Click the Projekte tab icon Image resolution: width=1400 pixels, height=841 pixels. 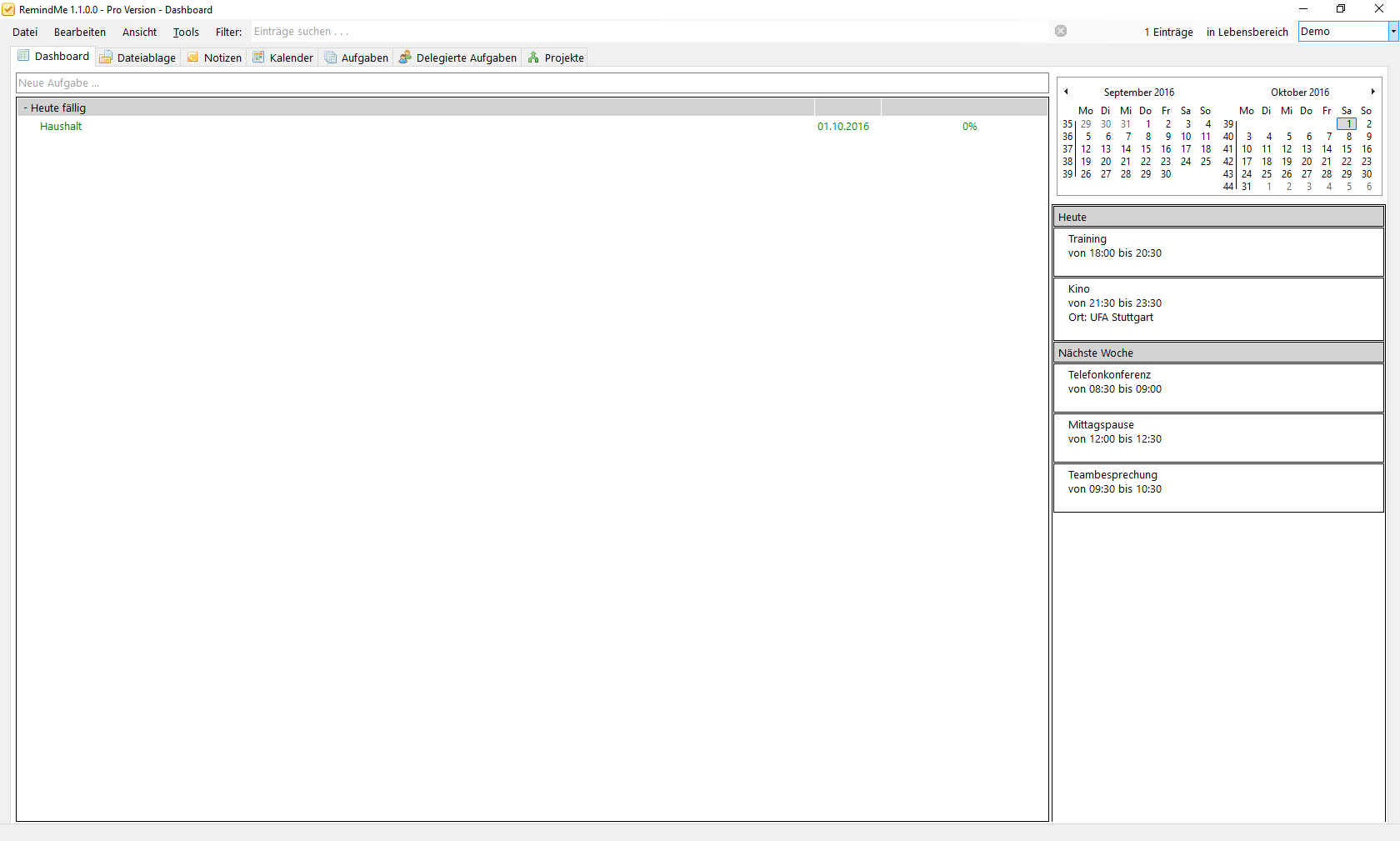[x=533, y=58]
